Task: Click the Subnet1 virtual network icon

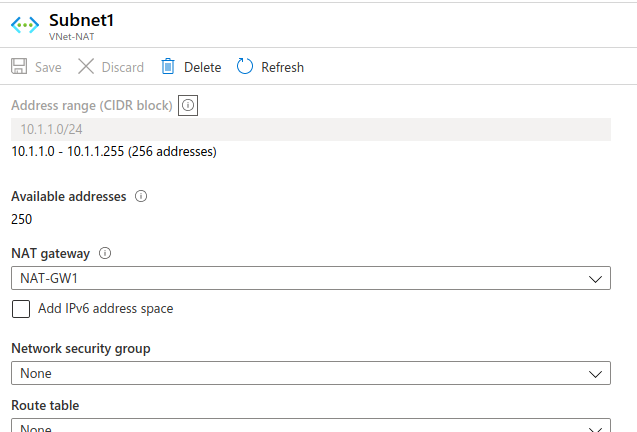Action: click(x=25, y=25)
